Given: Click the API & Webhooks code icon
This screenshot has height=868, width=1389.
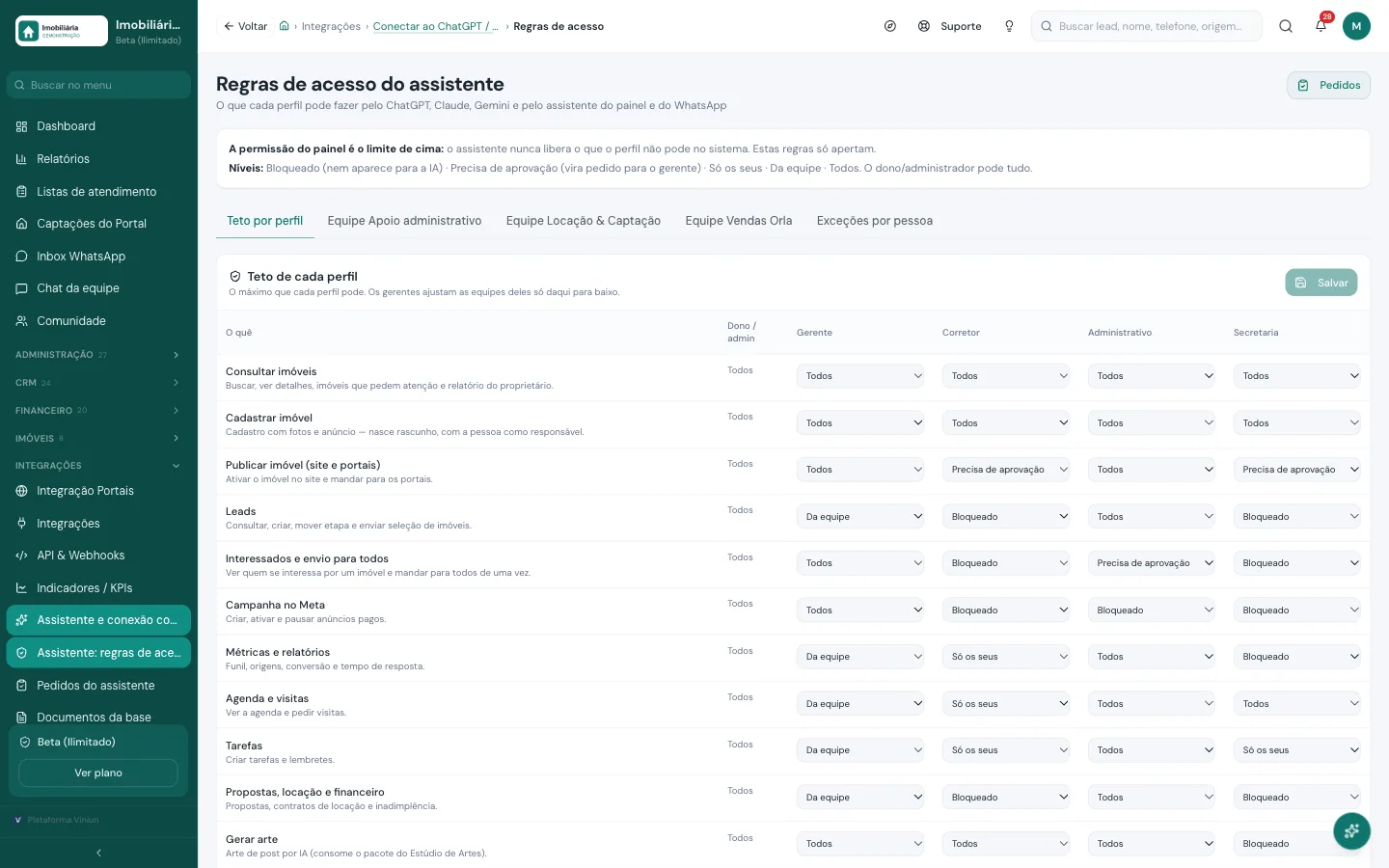Looking at the screenshot, I should 21,556.
